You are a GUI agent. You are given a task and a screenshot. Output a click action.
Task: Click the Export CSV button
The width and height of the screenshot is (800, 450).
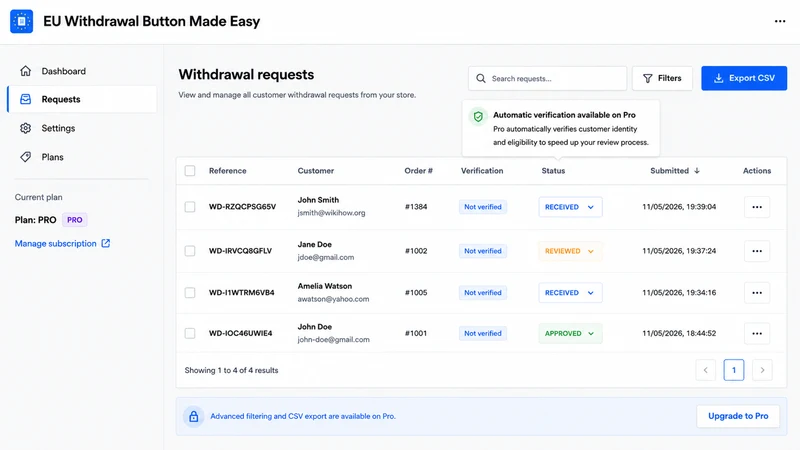point(744,78)
